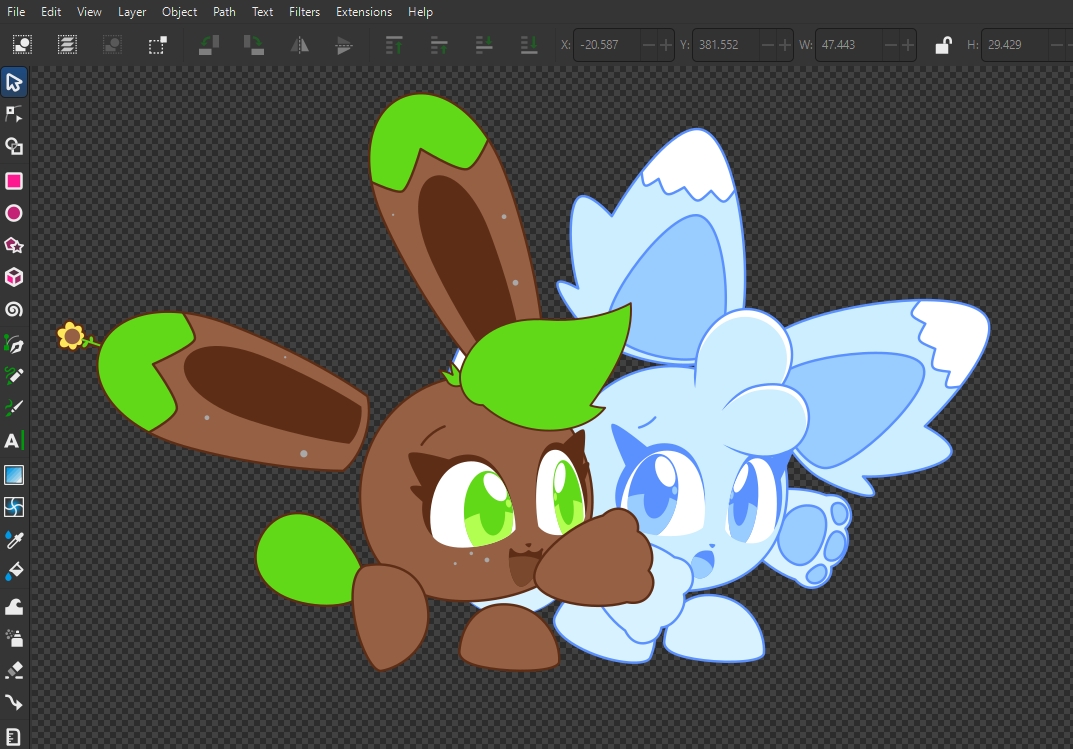This screenshot has height=749, width=1073.
Task: Toggle rubberband touch selection mode
Action: [x=157, y=45]
